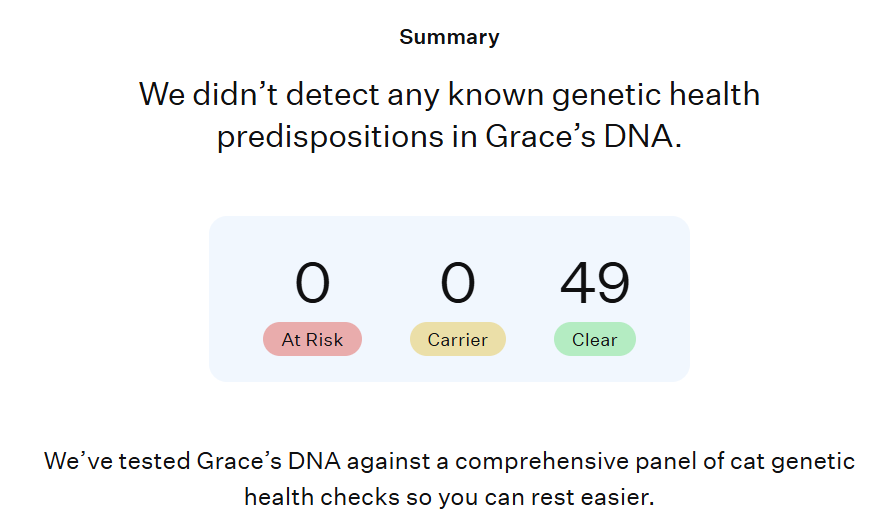Click the "We've tested" paragraph opening

[x=104, y=462]
